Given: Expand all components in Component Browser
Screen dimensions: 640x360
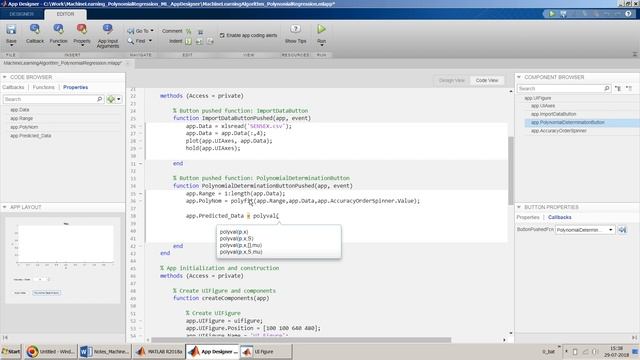Looking at the screenshot, I should [618, 88].
